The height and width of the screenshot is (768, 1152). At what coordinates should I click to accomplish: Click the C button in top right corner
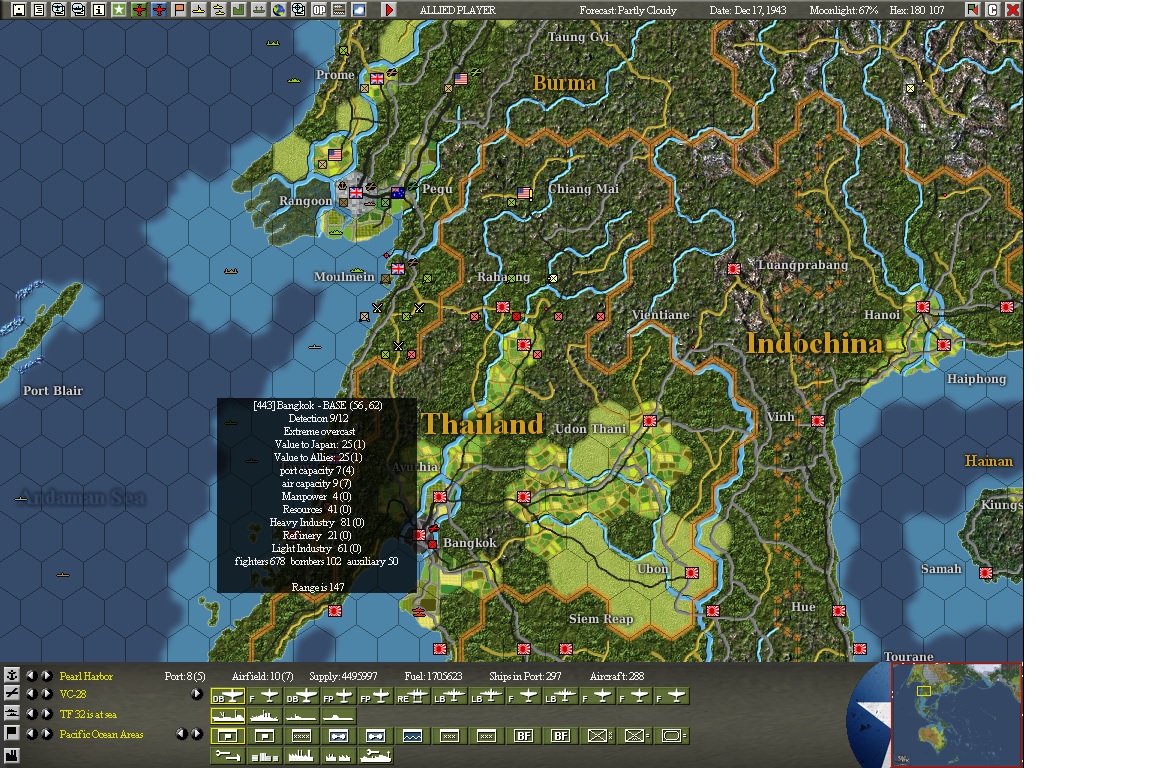click(x=992, y=10)
